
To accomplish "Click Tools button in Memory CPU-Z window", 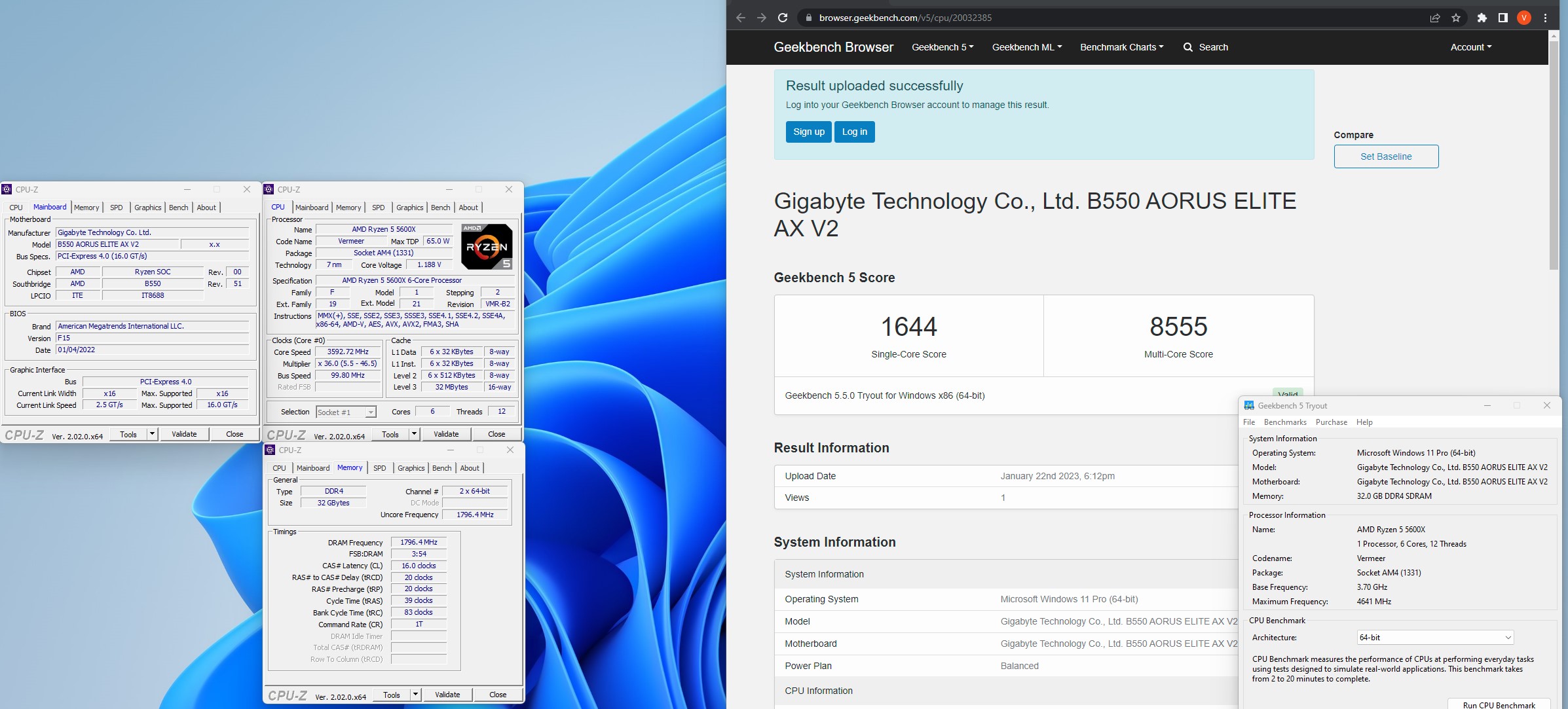I will click(x=392, y=694).
